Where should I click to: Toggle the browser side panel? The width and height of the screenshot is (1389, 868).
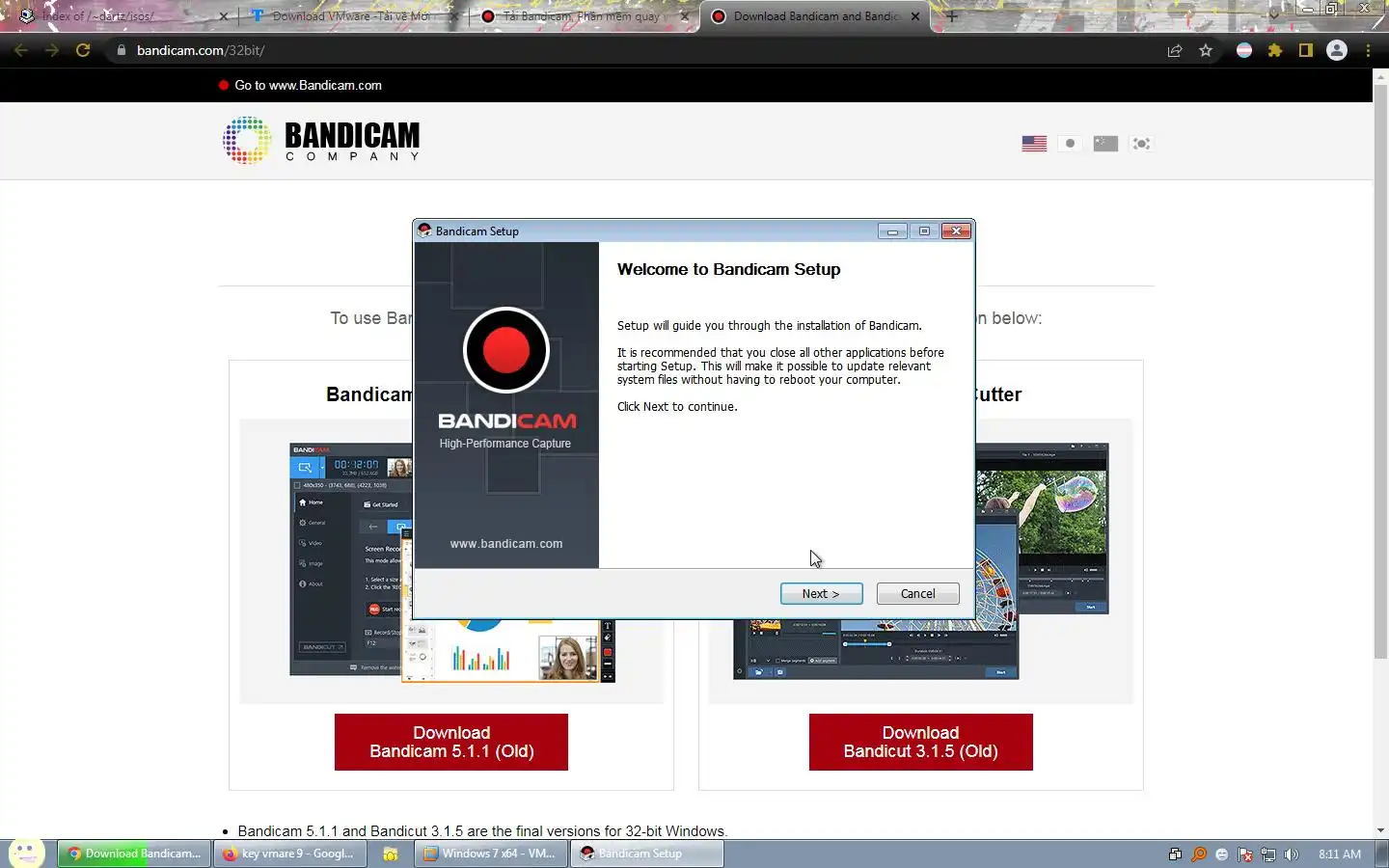click(x=1306, y=50)
